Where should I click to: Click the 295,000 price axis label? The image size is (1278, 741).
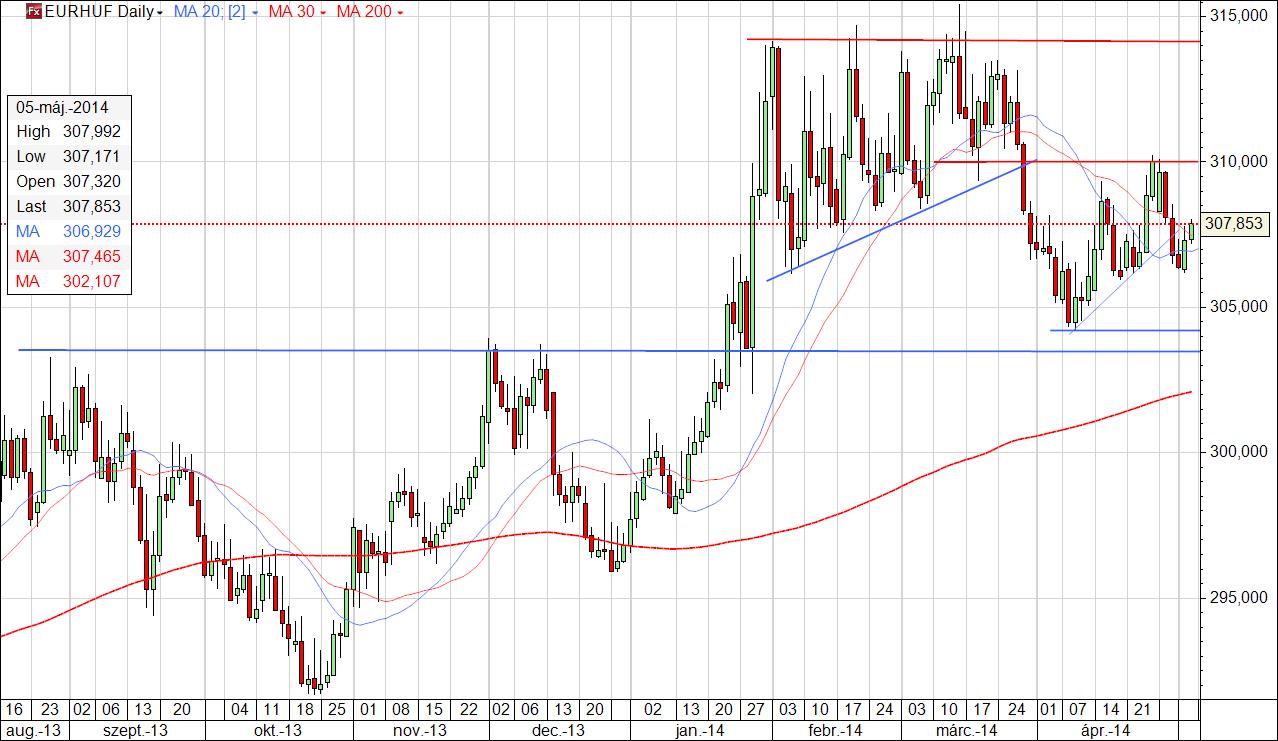[x=1237, y=597]
